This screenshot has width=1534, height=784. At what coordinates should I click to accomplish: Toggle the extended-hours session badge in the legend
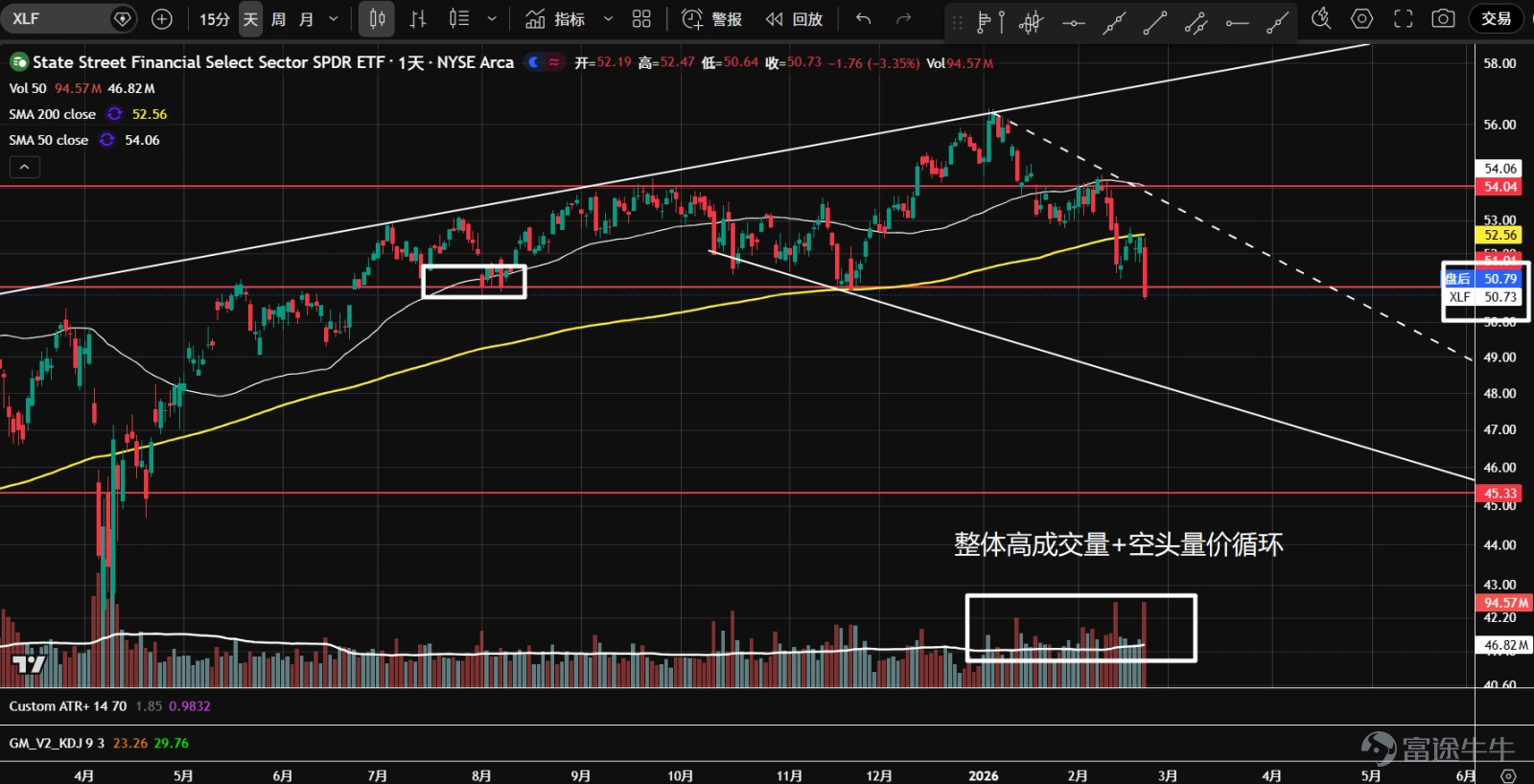point(544,62)
